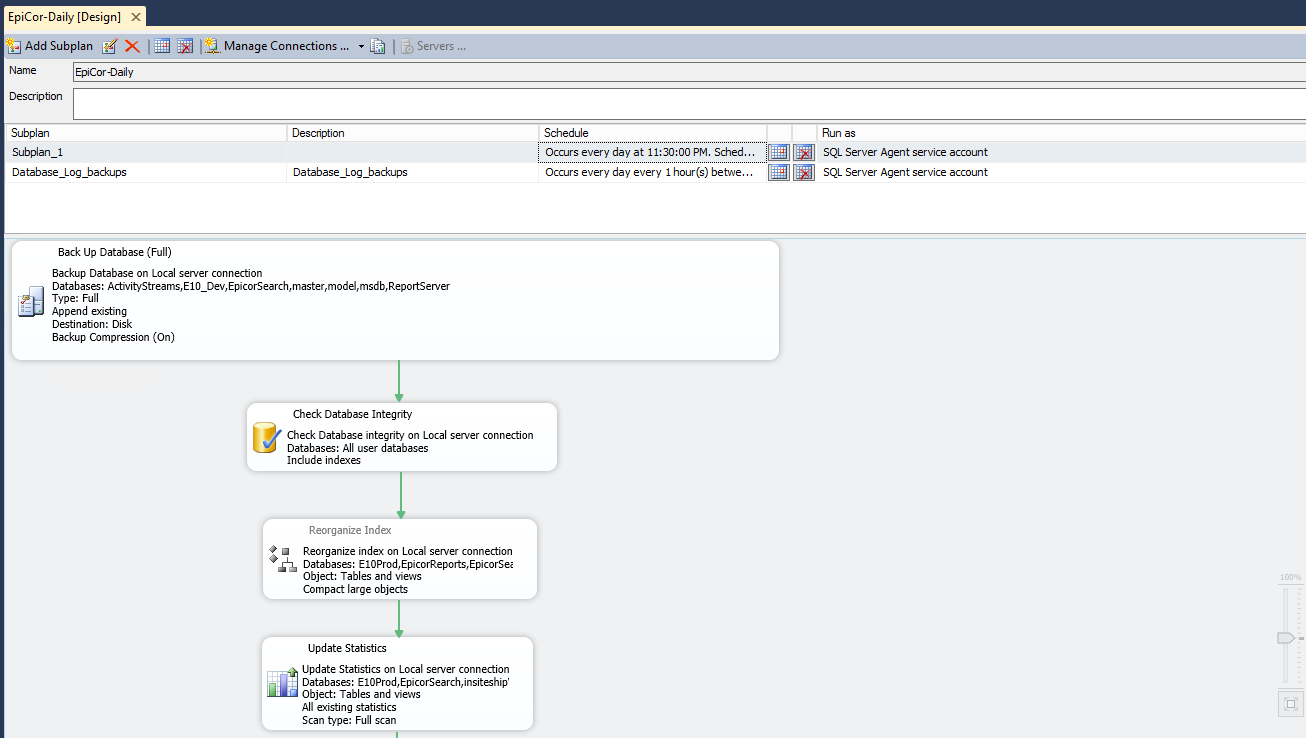Select the Update Statistics task title
1306x738 pixels.
coord(347,648)
